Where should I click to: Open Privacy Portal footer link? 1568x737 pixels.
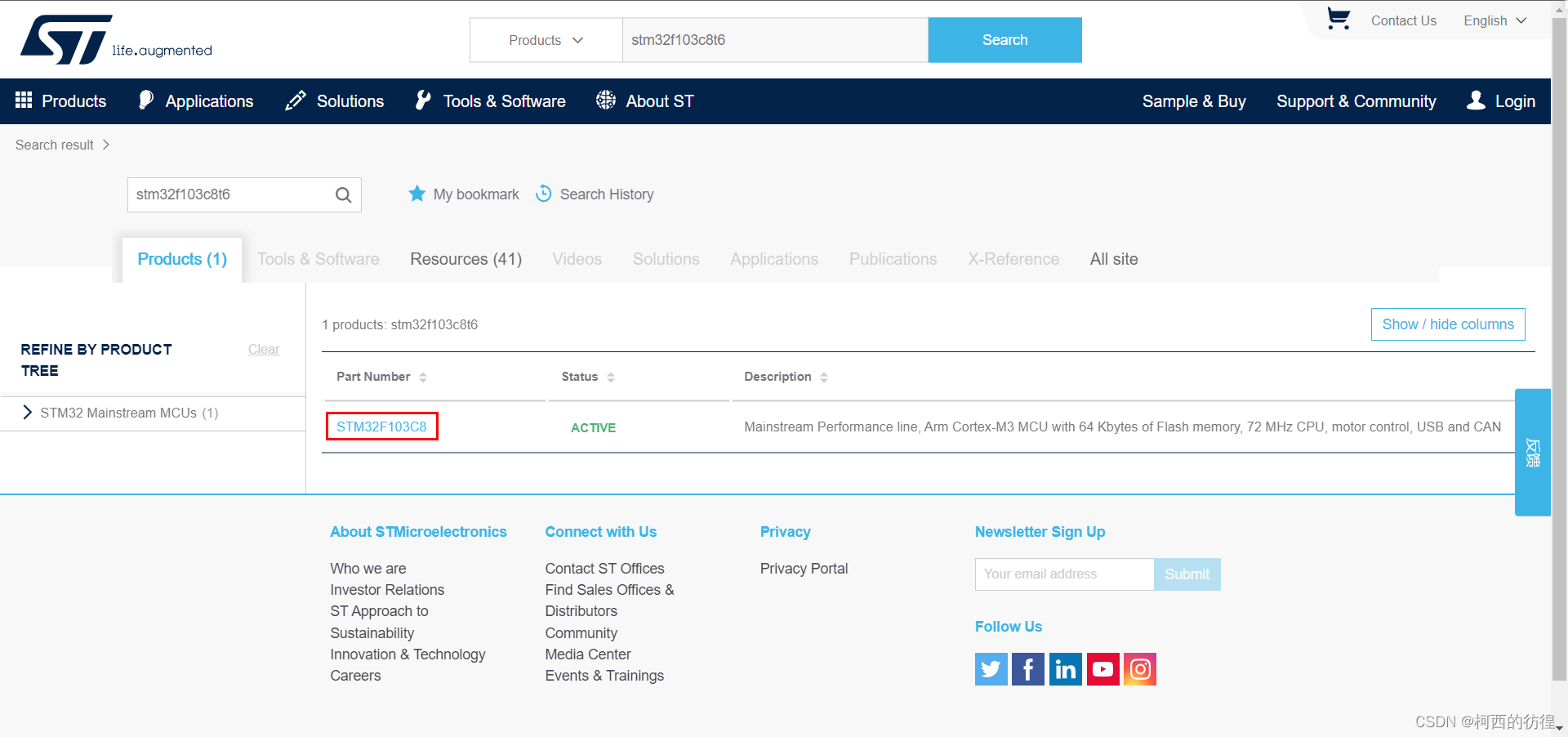coord(804,568)
